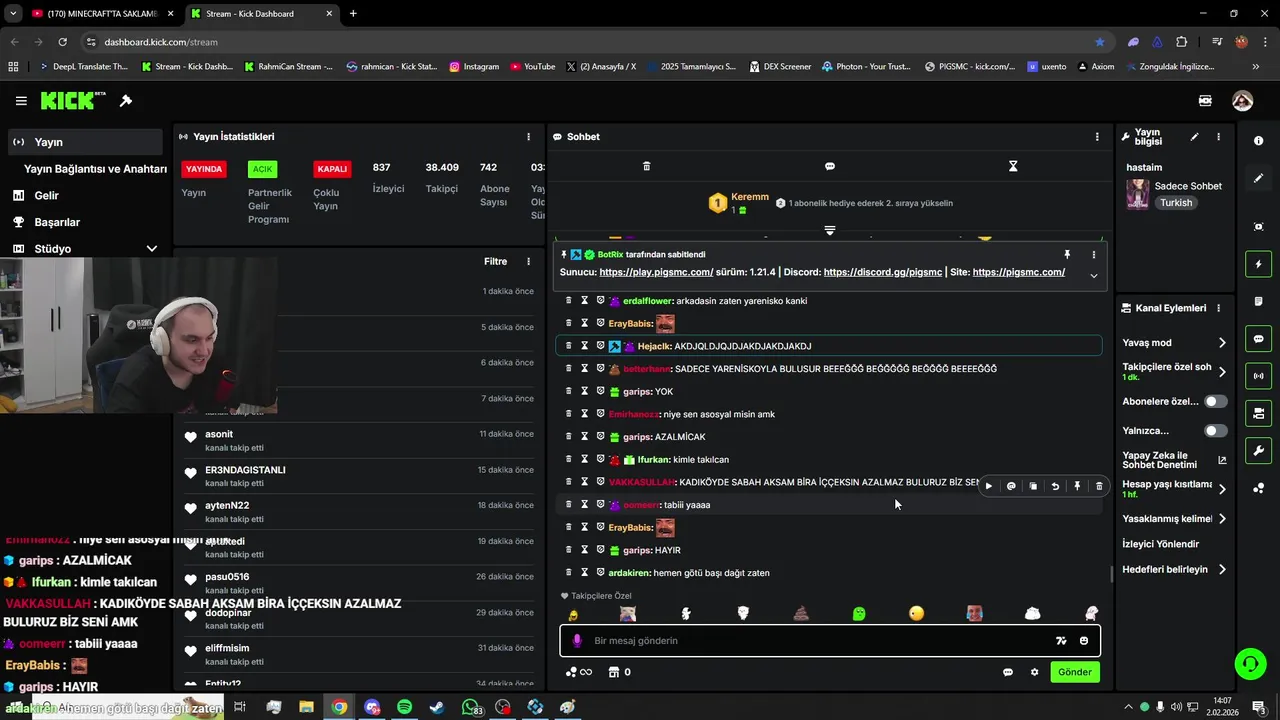The height and width of the screenshot is (720, 1280).
Task: Open the Chrome tab search dropdown
Action: coord(13,14)
